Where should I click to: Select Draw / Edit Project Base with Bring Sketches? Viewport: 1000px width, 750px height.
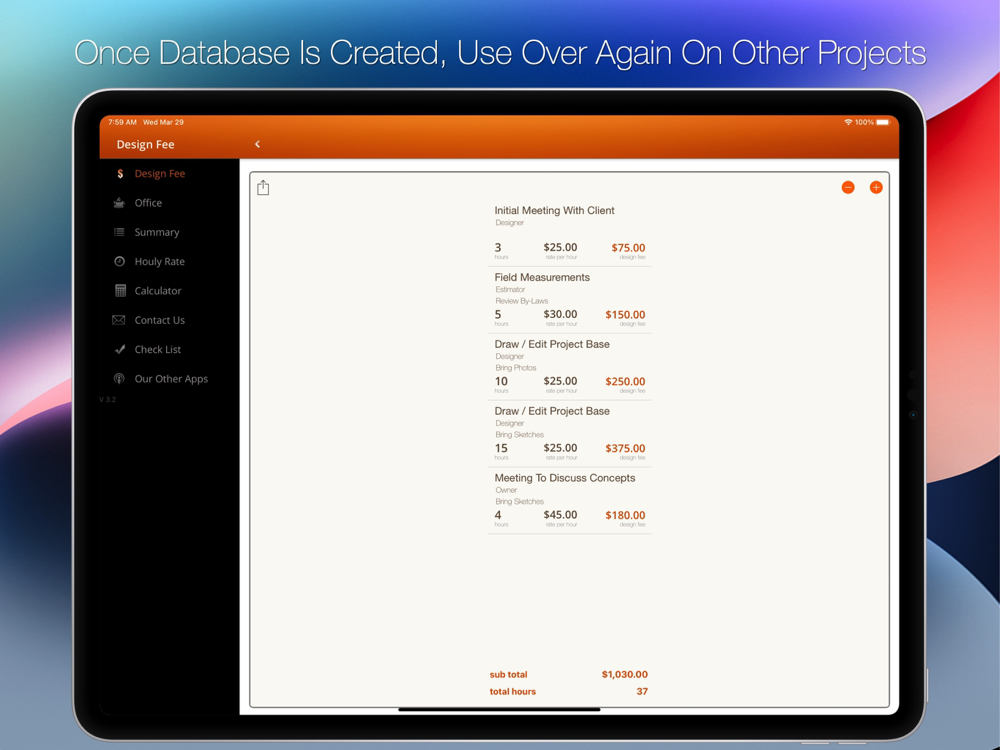coord(570,434)
